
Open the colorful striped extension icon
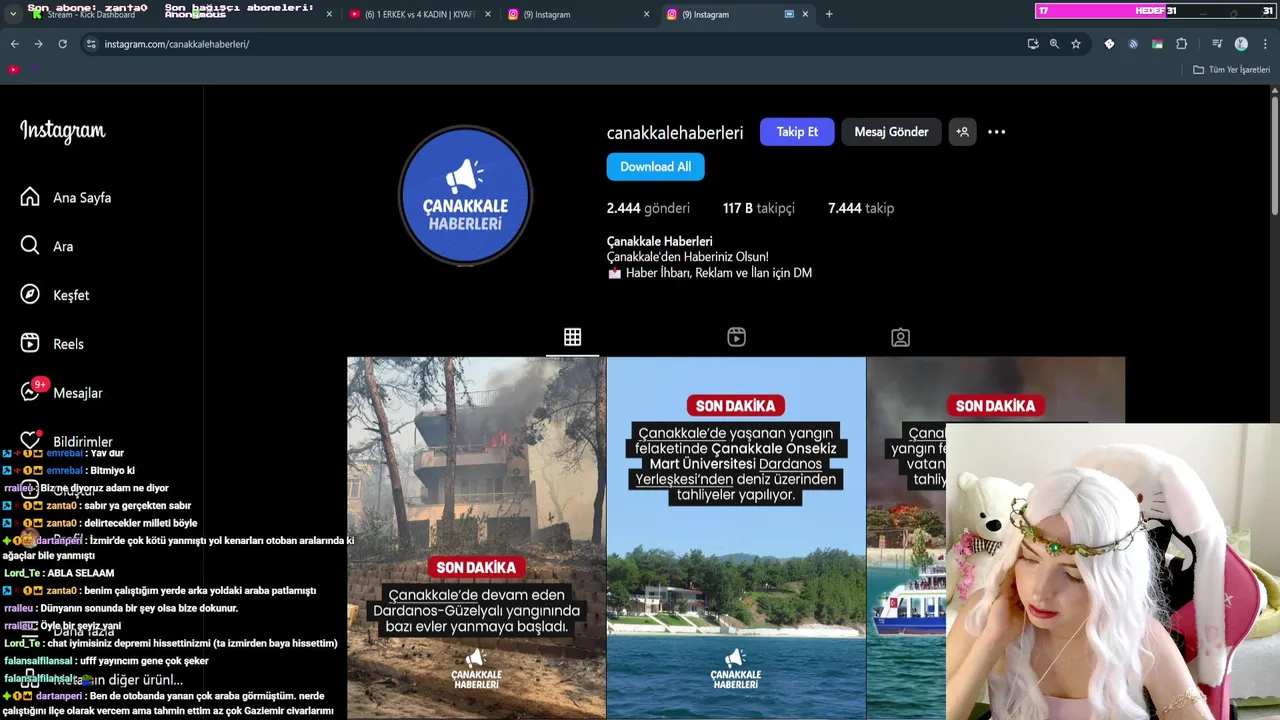point(1157,44)
